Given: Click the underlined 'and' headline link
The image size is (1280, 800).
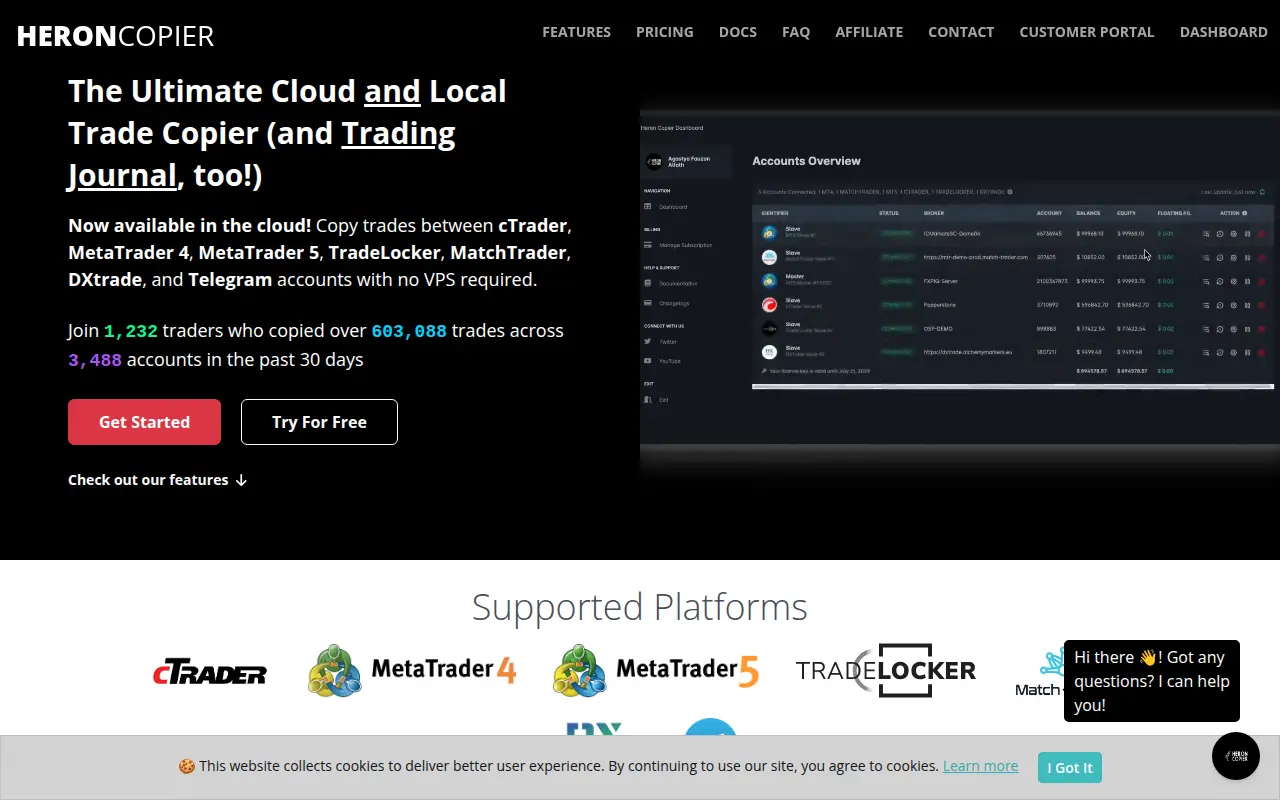Looking at the screenshot, I should tap(392, 91).
